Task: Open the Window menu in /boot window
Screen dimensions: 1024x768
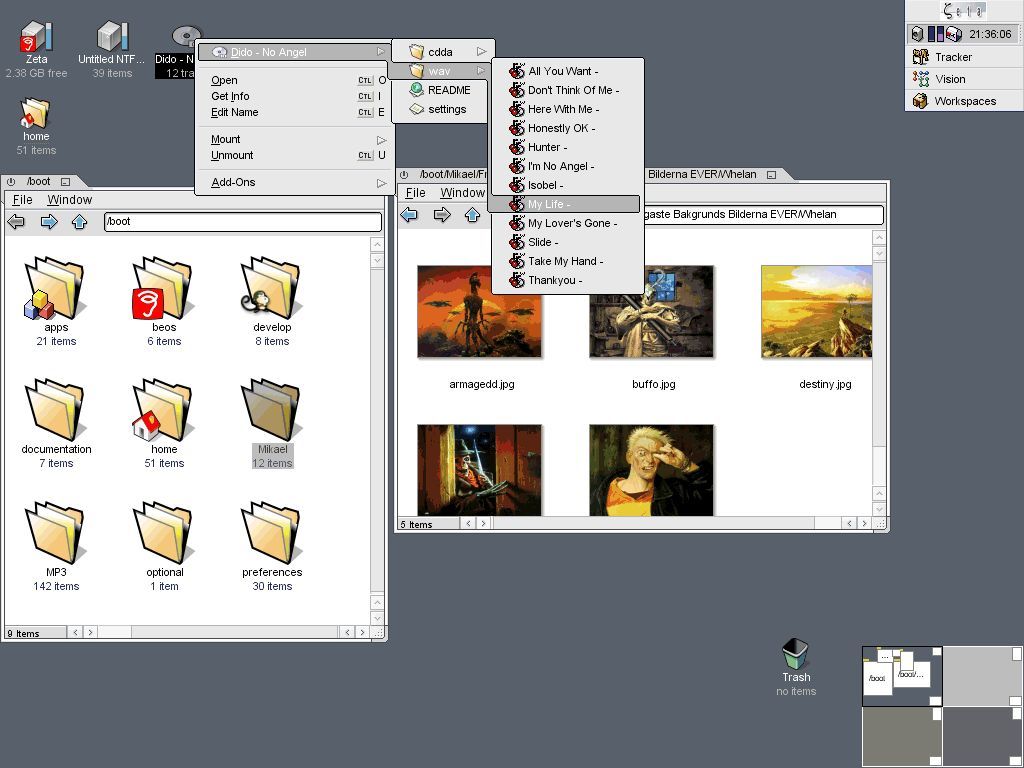Action: pos(70,200)
